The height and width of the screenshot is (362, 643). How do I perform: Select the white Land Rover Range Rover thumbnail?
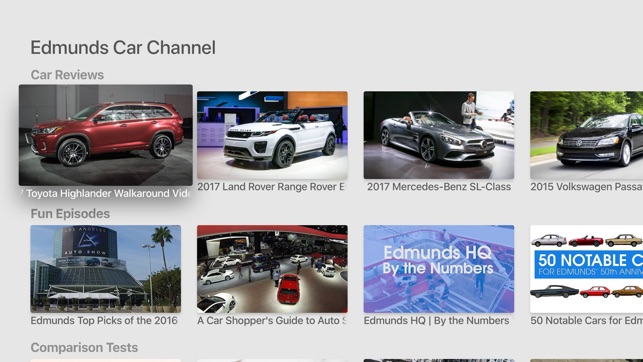click(x=272, y=135)
